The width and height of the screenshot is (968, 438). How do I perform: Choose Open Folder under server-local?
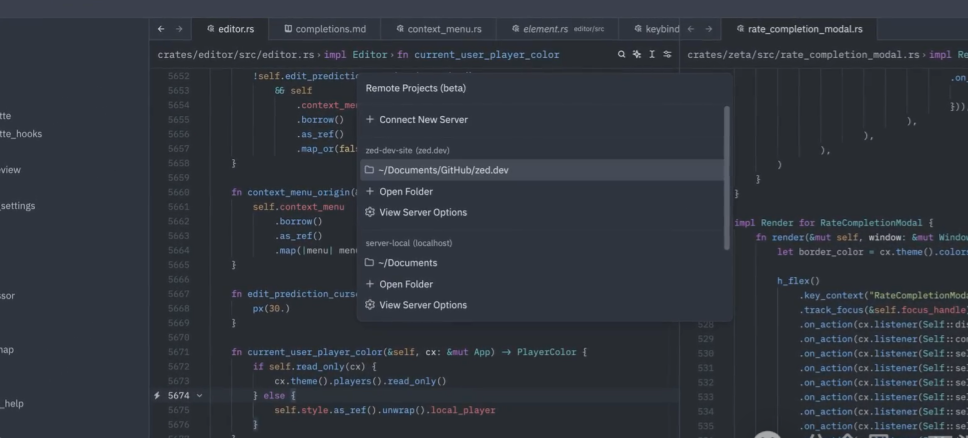541,284
